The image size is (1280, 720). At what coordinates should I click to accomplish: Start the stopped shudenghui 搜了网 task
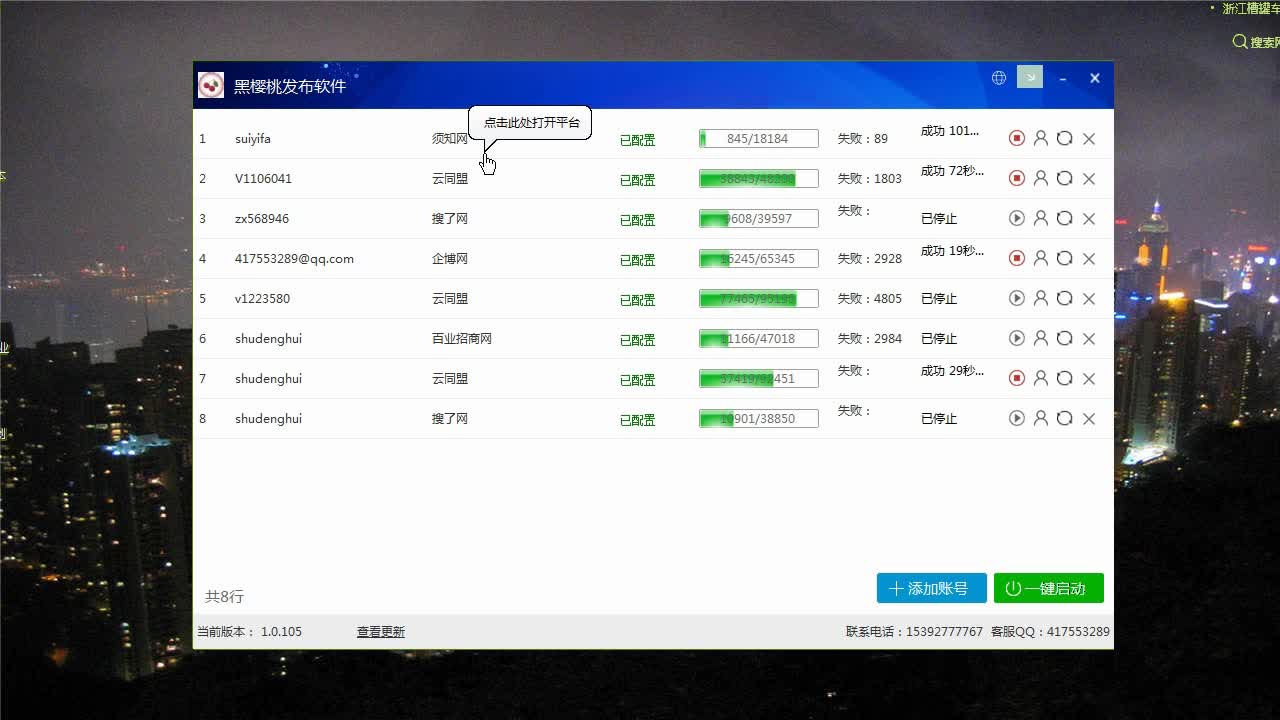pyautogui.click(x=1016, y=418)
